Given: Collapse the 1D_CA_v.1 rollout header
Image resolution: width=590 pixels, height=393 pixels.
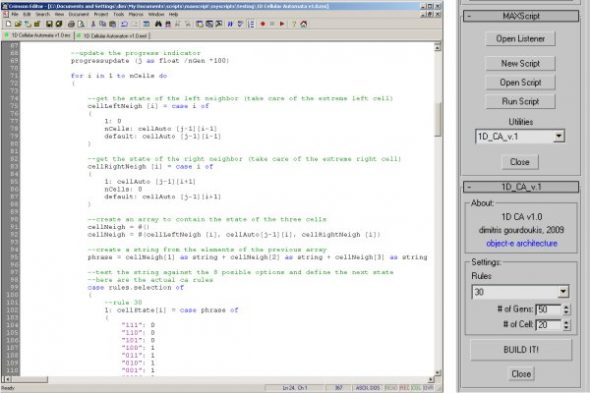Looking at the screenshot, I should point(521,187).
